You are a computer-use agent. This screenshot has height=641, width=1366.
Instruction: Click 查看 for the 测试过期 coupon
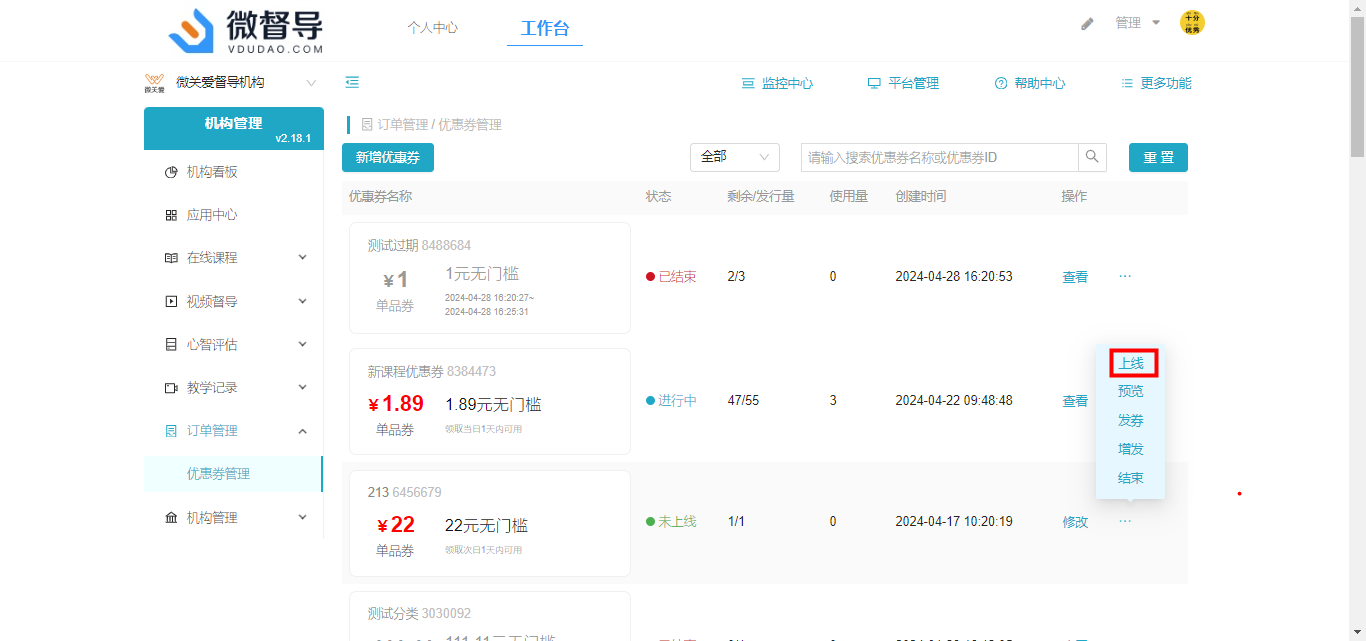coord(1075,277)
